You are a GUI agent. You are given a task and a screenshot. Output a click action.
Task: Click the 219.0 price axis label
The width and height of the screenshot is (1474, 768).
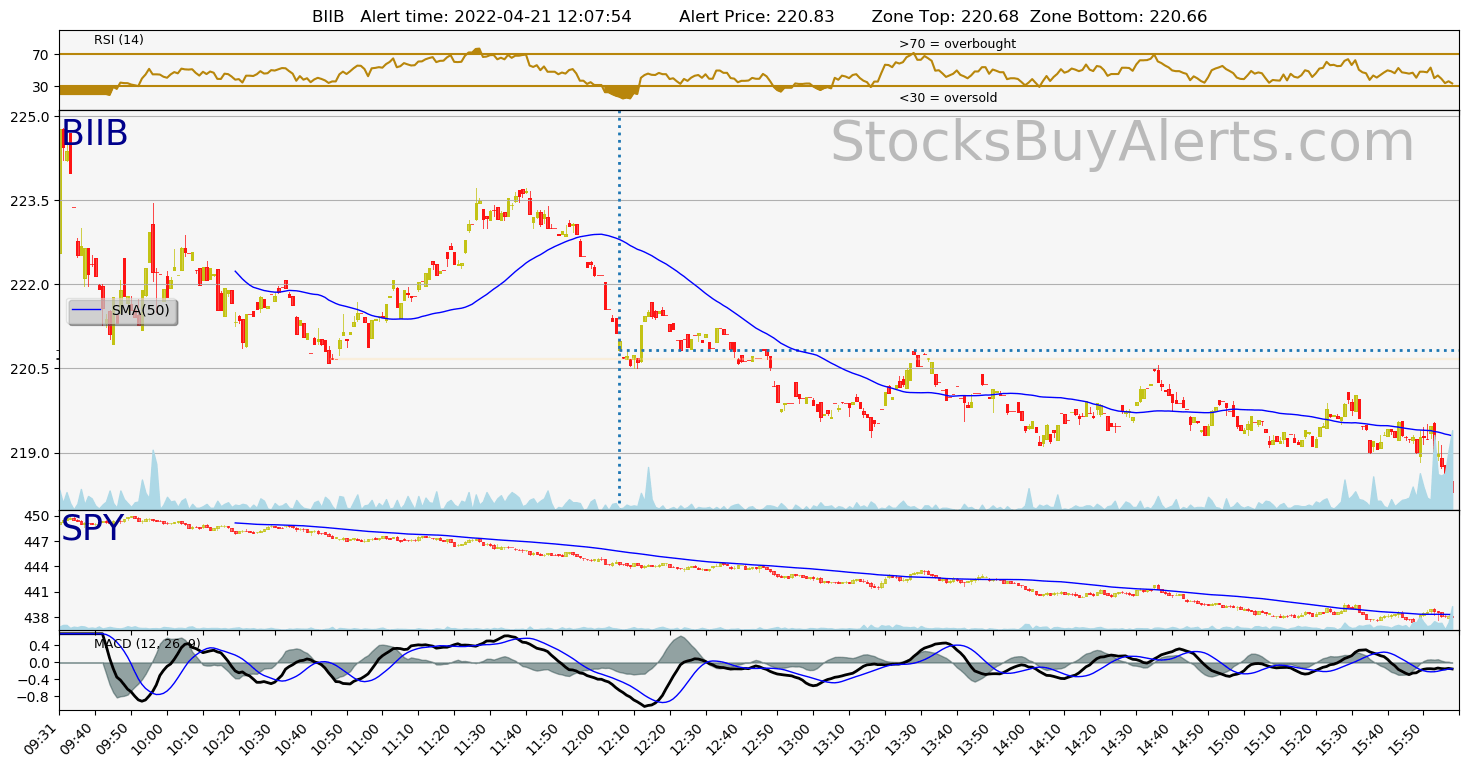pos(29,453)
